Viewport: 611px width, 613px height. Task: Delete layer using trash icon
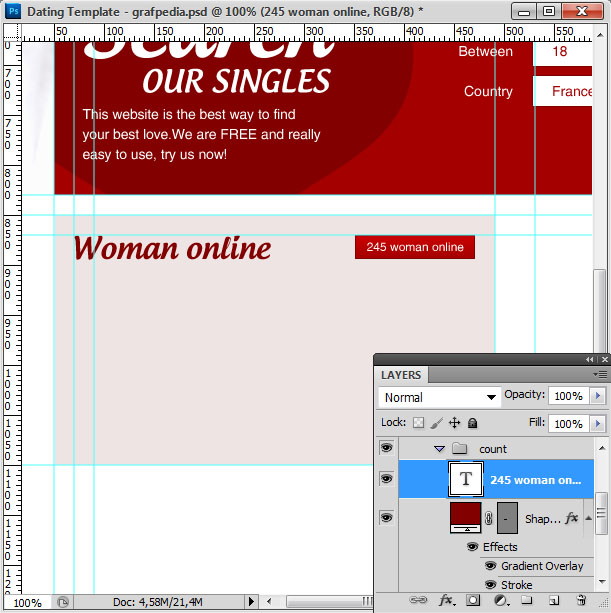(581, 600)
